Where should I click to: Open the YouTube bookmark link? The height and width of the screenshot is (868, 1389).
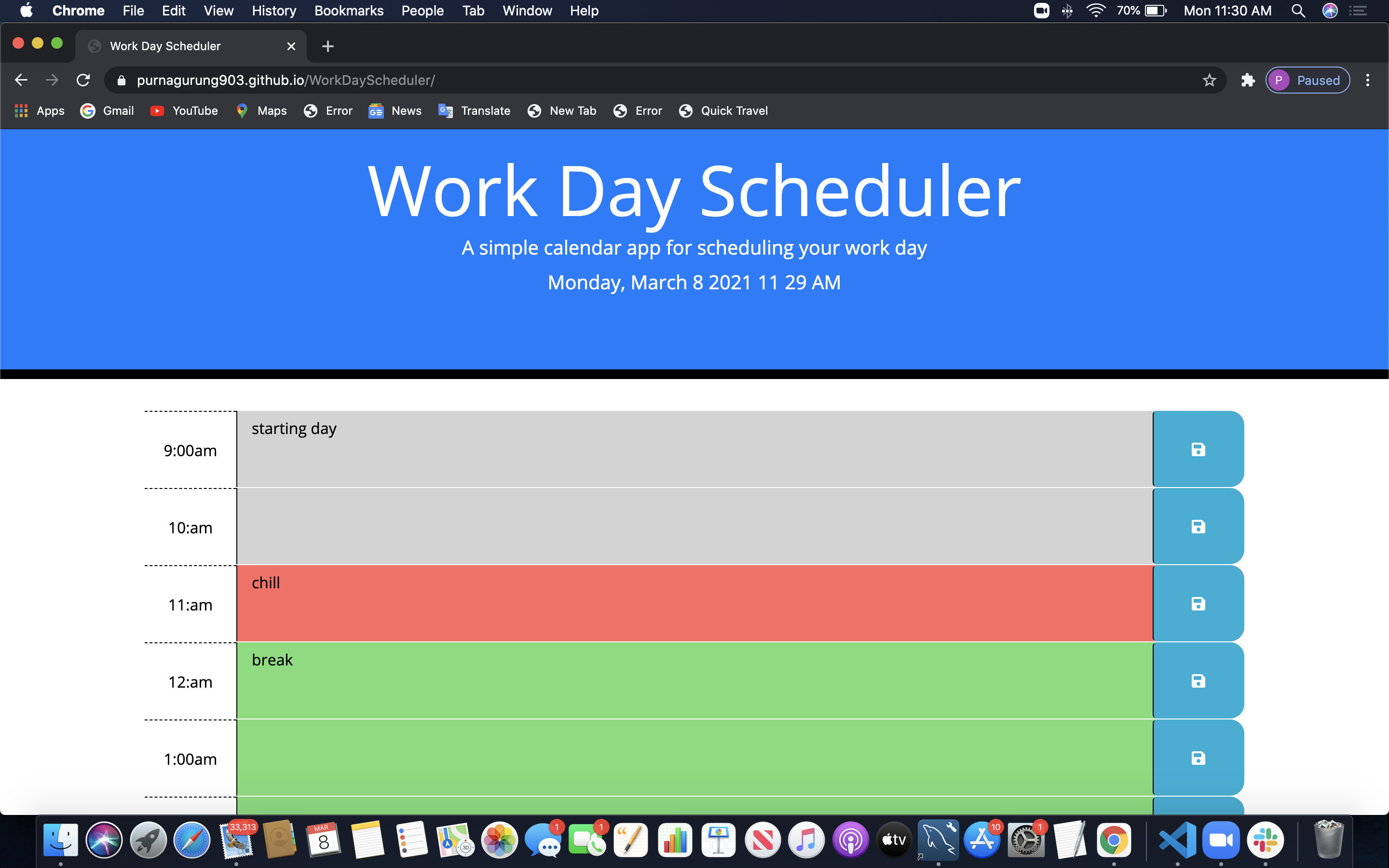click(184, 111)
